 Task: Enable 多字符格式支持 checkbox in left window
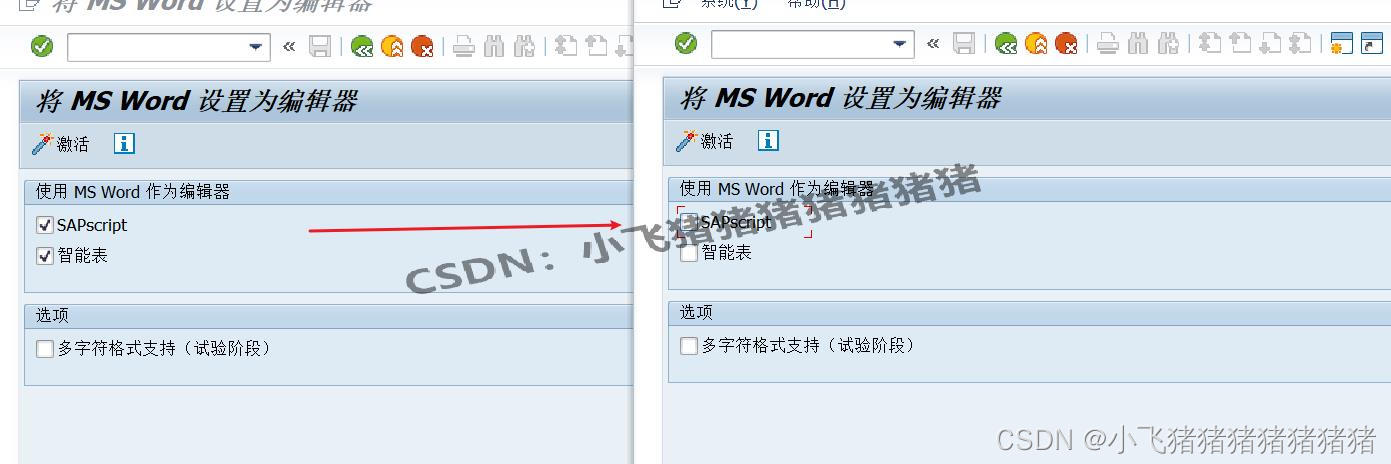tap(44, 348)
